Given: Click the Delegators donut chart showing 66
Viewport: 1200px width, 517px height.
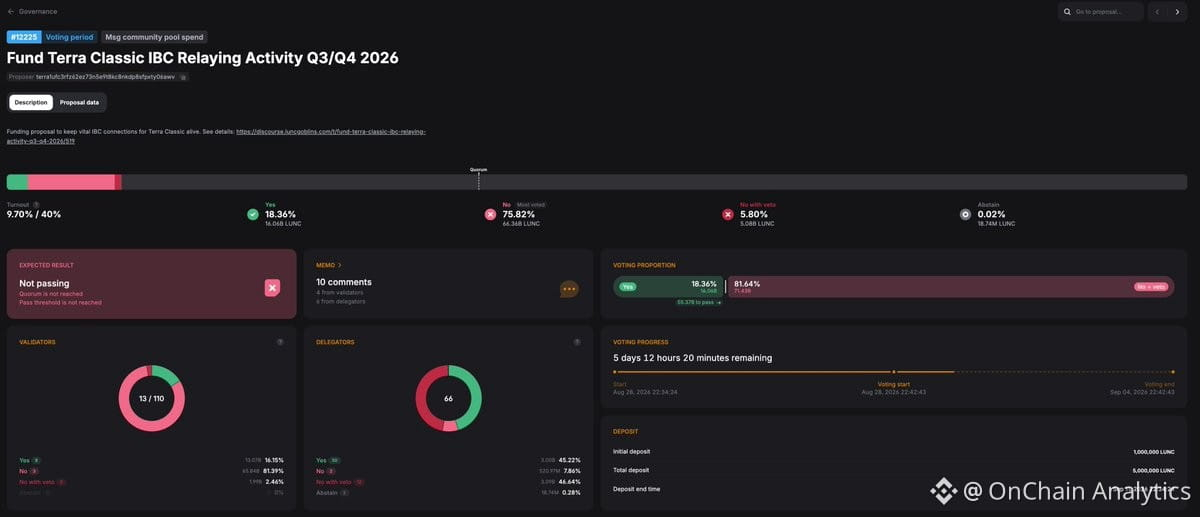Looking at the screenshot, I should pos(448,398).
